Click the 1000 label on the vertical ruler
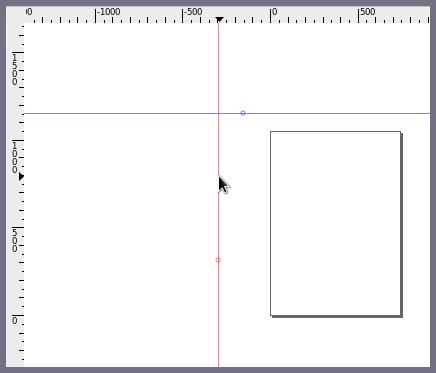Screen dimensions: 436x373 [15, 158]
